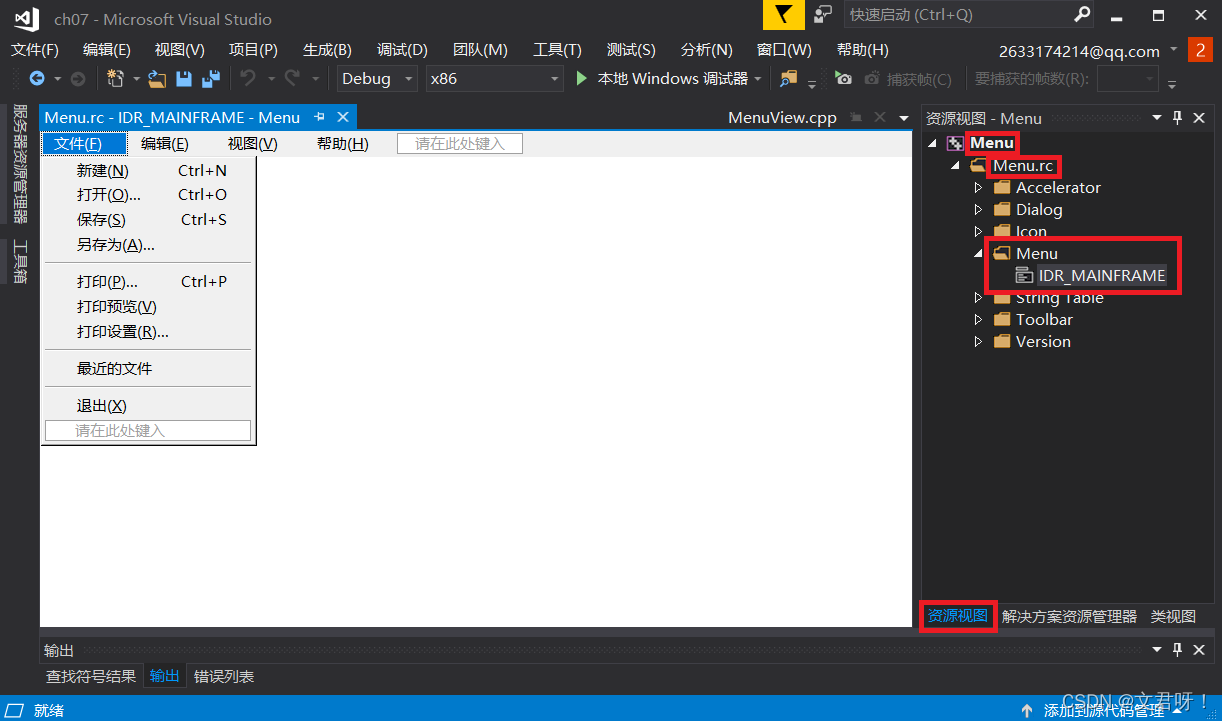Switch to the 类视图 tab
Image resolution: width=1222 pixels, height=721 pixels.
point(1173,616)
